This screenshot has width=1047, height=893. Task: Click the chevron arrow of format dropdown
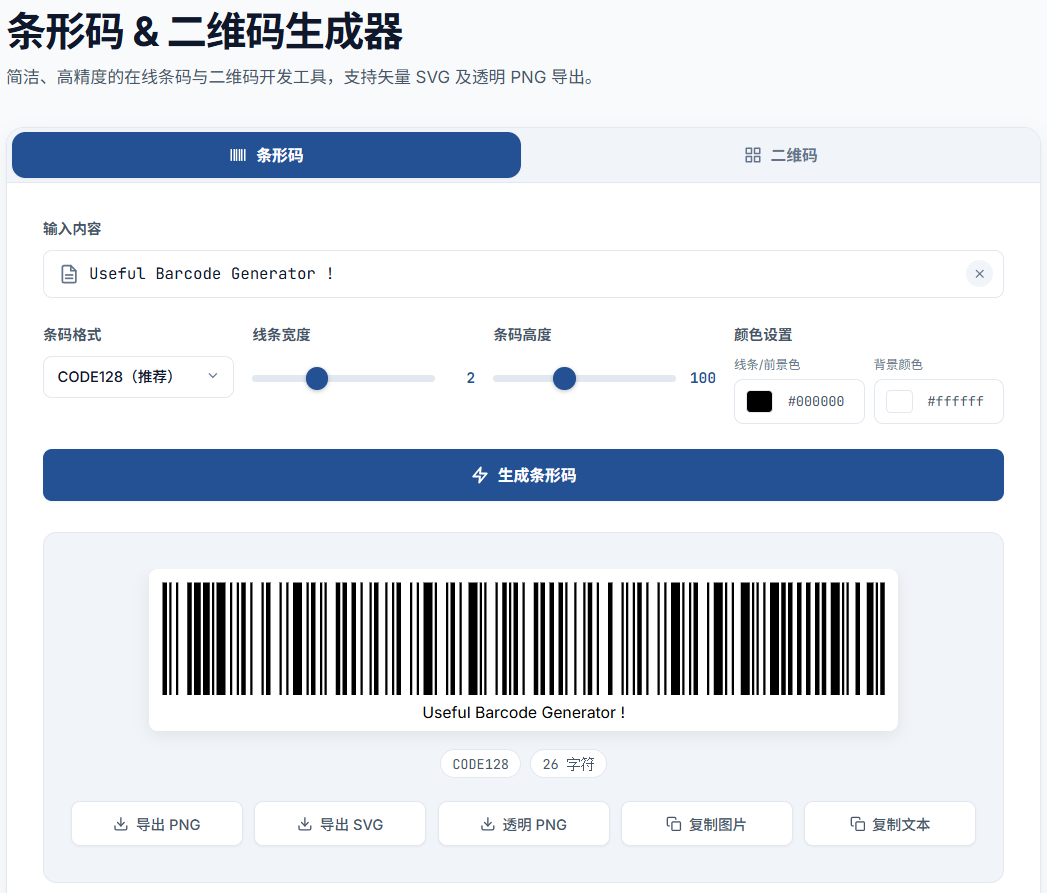(213, 376)
